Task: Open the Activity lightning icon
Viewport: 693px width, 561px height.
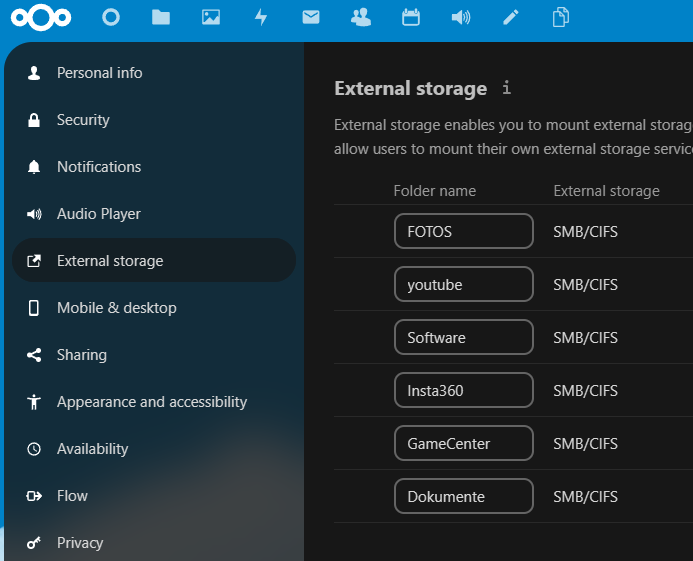Action: 261,18
